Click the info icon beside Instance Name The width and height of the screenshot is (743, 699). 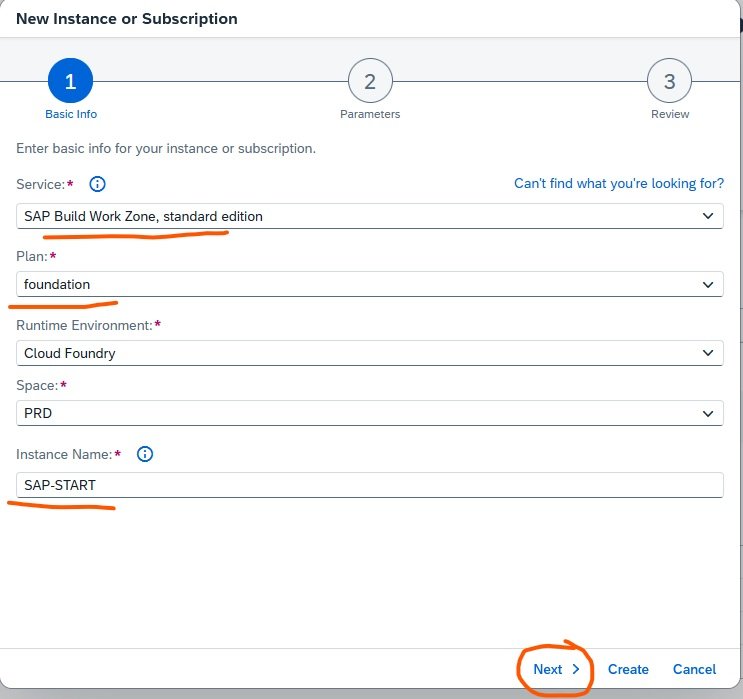pos(145,454)
